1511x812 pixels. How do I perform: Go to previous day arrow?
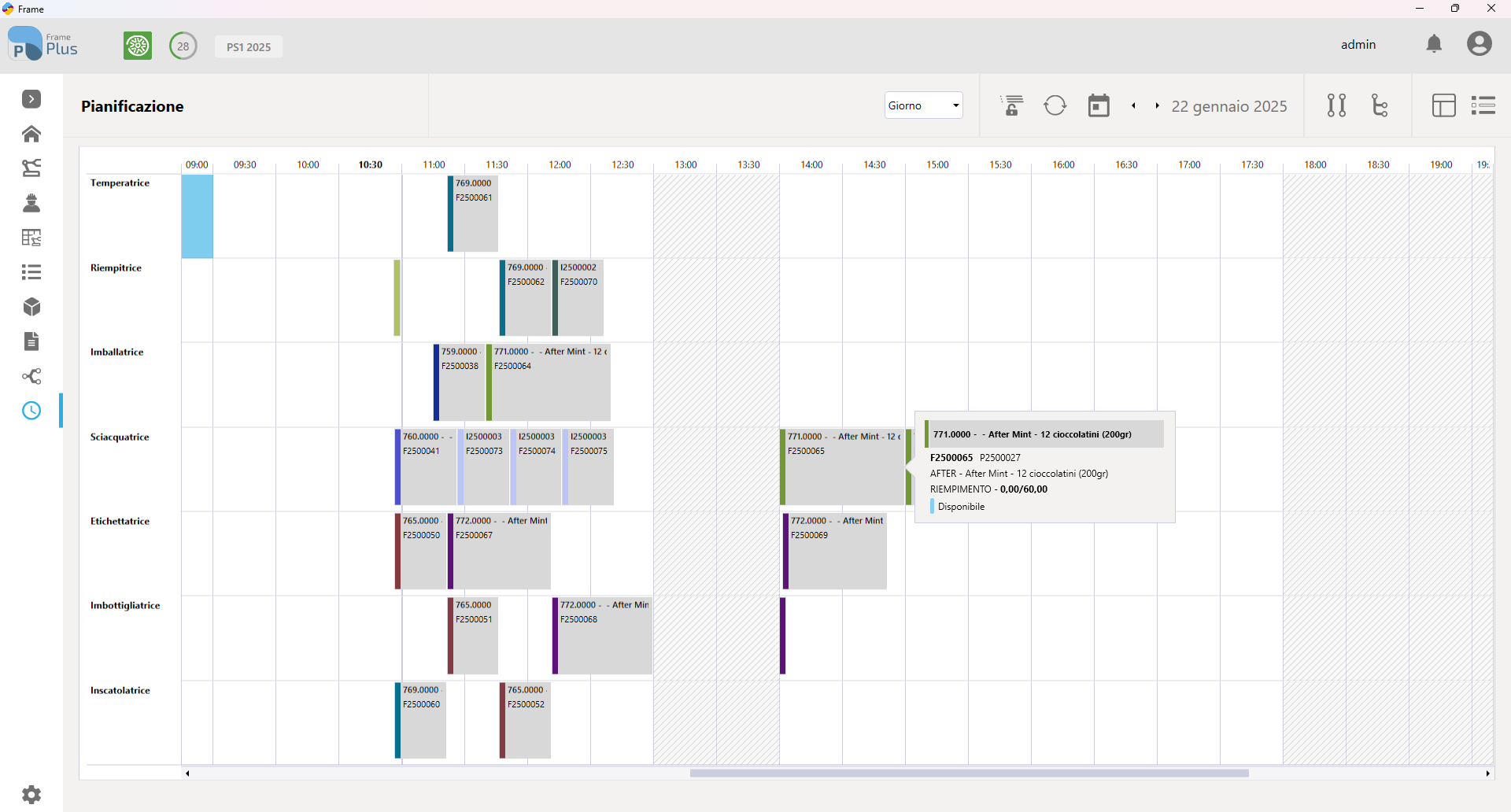[x=1133, y=105]
